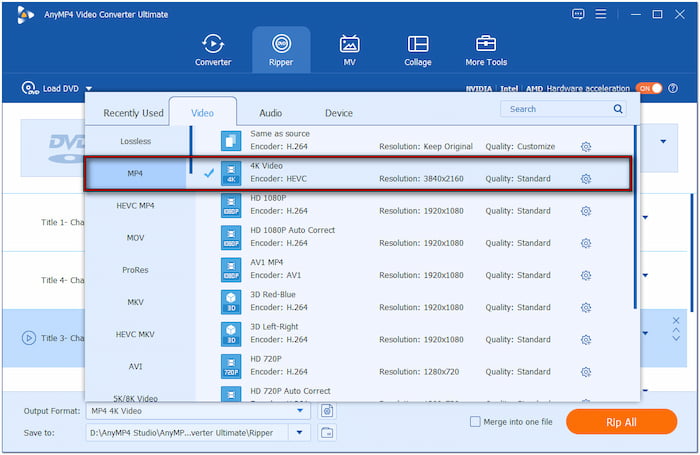The height and width of the screenshot is (455, 700).
Task: Open settings gear for AV1 MP4 profile
Action: click(586, 275)
